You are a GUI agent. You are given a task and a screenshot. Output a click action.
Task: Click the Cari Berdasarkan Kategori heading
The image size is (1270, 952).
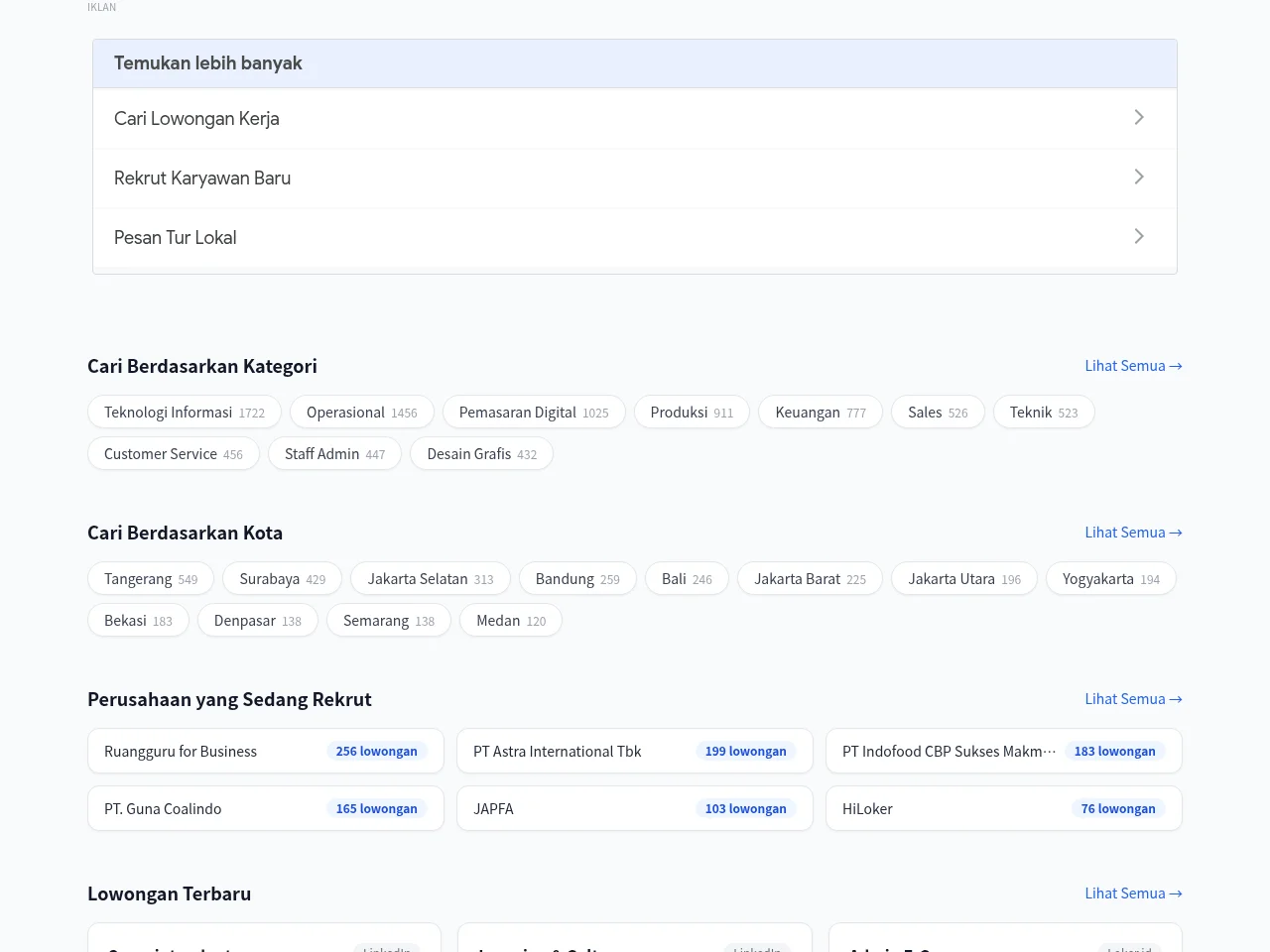pos(202,367)
